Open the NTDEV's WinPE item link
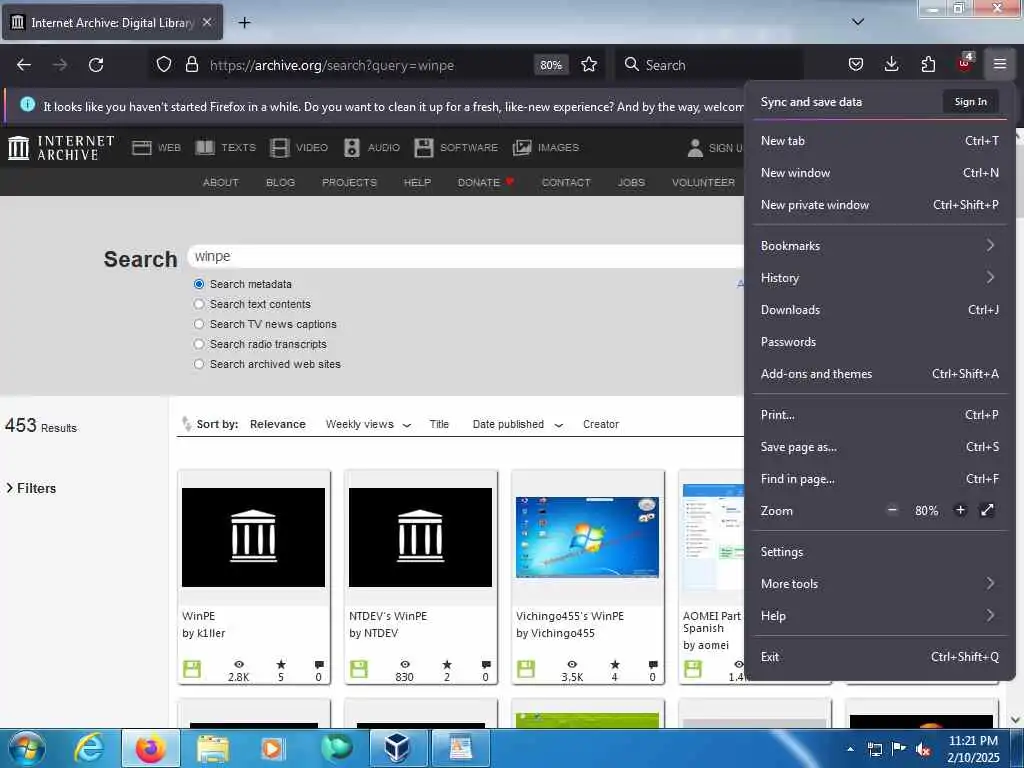 [x=388, y=616]
